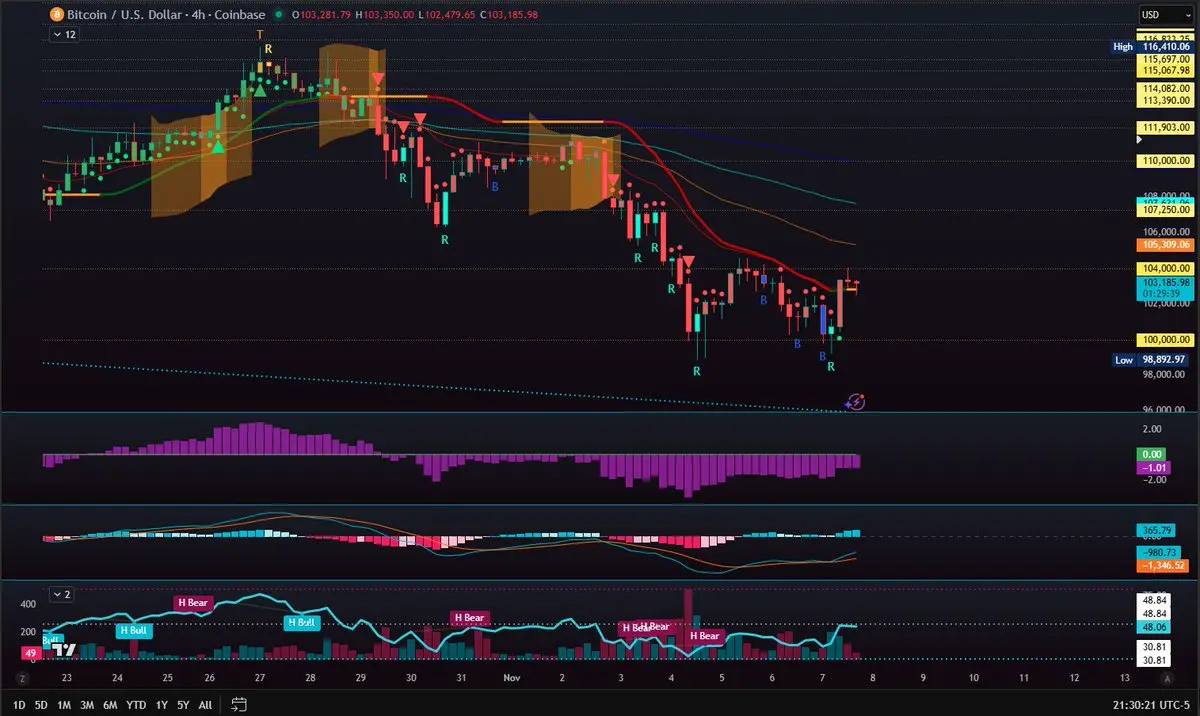
Task: Click the H Bull label near 28
Action: [301, 622]
